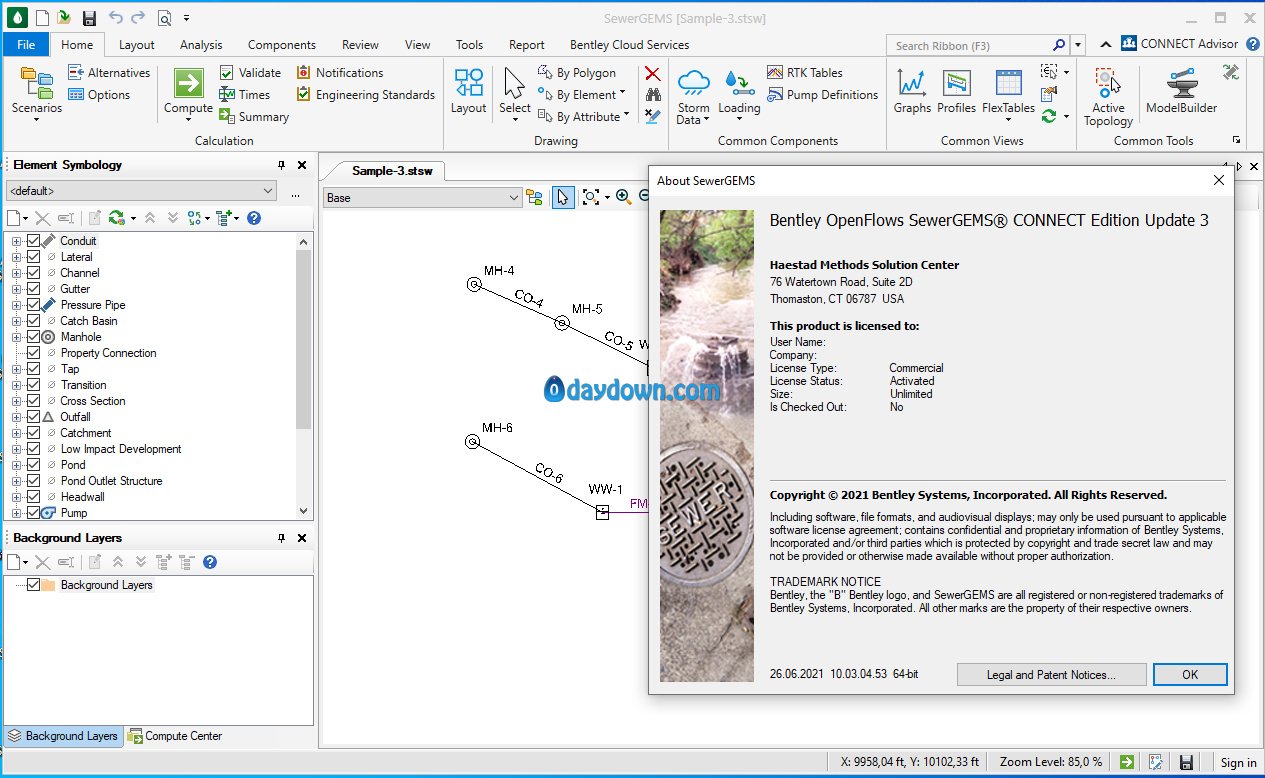
Task: Click OK in About SewerGEMS dialog
Action: [x=1190, y=674]
